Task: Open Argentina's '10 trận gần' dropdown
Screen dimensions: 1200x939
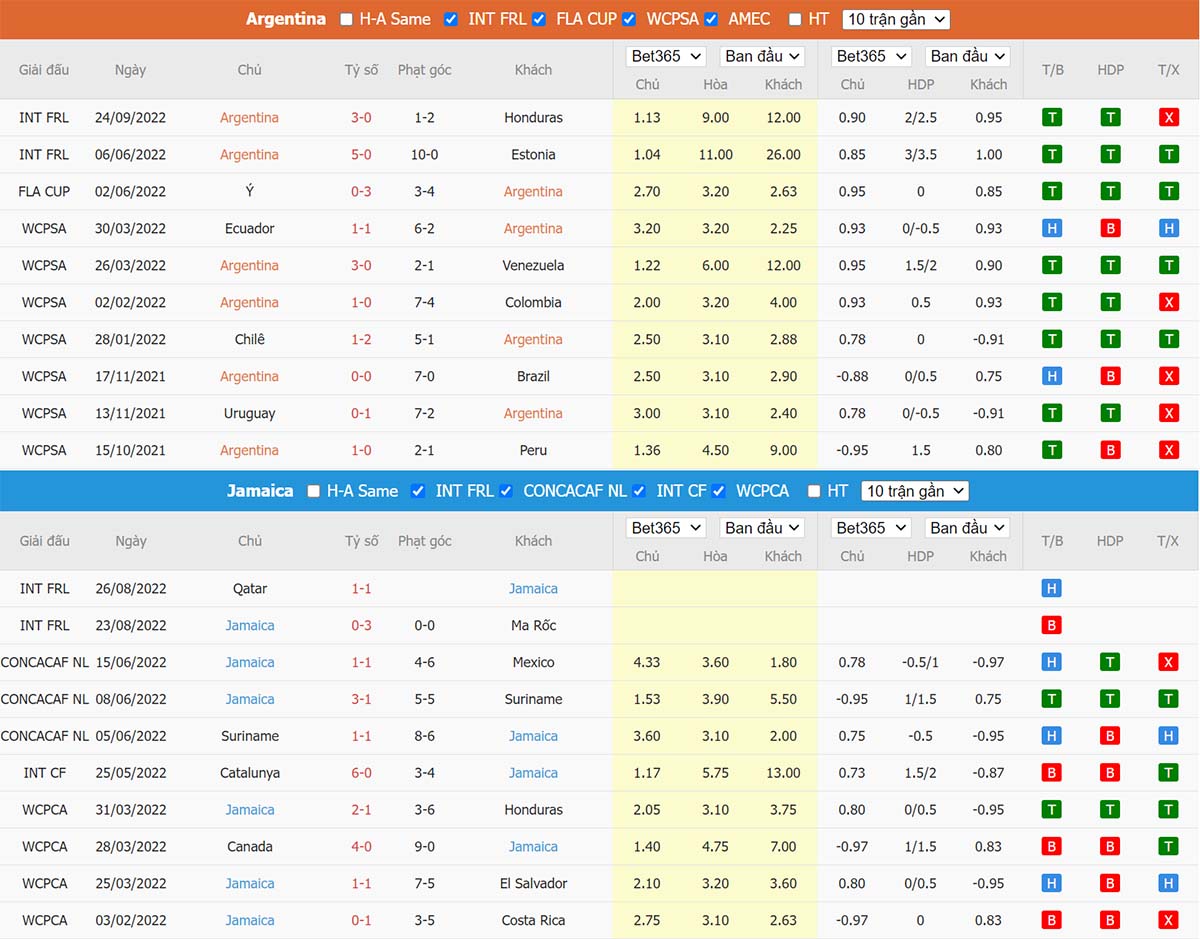Action: [896, 19]
